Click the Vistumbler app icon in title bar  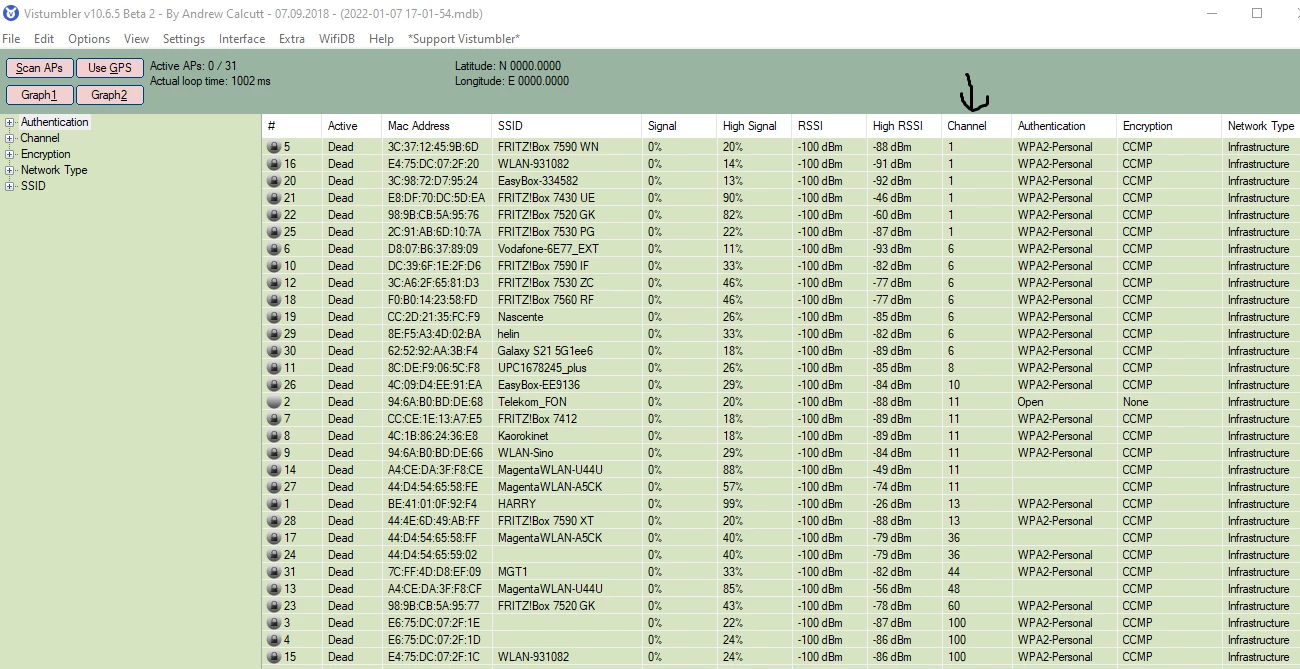pyautogui.click(x=12, y=13)
